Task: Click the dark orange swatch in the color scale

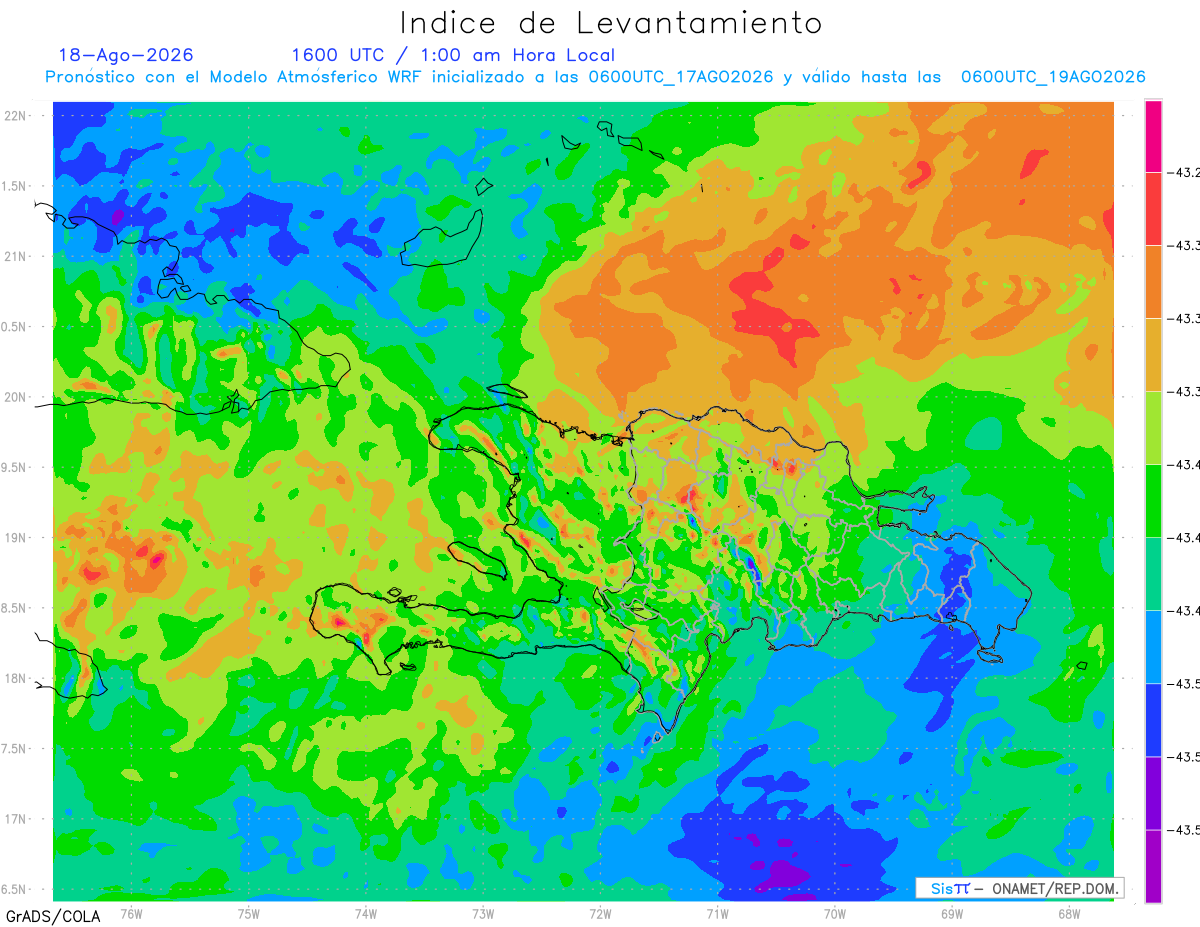Action: click(1153, 281)
